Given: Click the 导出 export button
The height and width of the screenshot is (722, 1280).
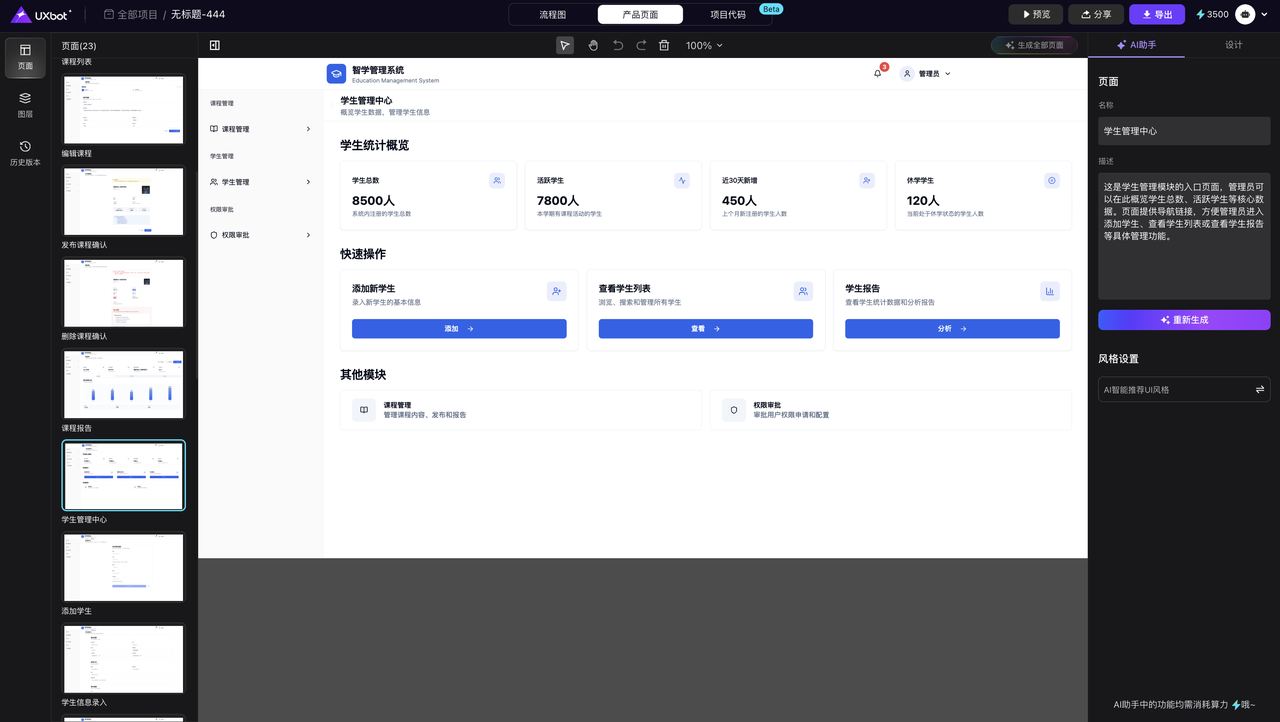Looking at the screenshot, I should point(1157,14).
